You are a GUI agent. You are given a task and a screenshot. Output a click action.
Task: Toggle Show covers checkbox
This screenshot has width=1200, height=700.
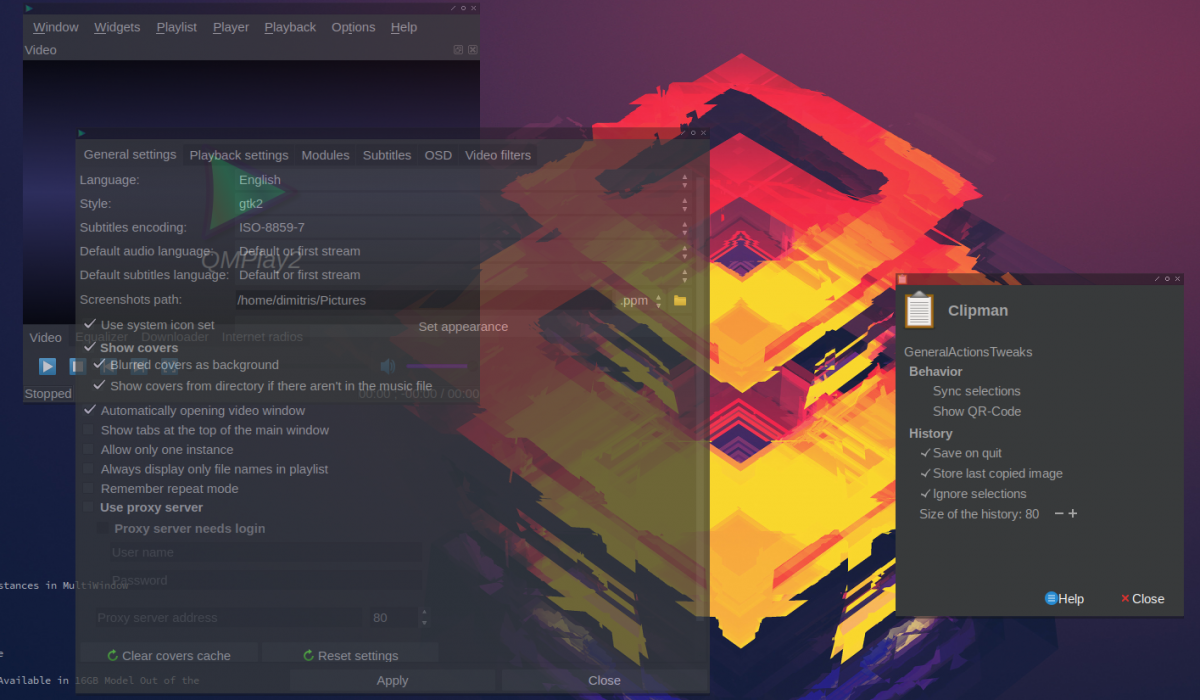90,348
